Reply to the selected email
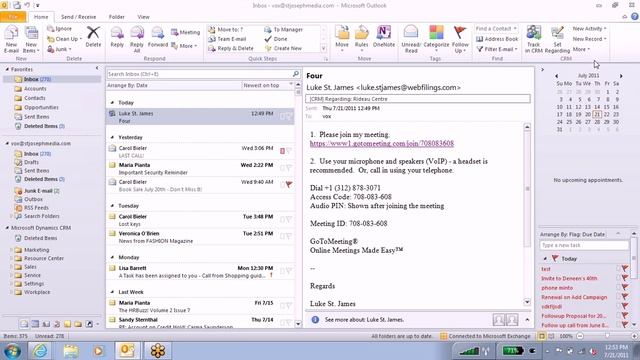Screen dimensions: 640x360 (117, 37)
